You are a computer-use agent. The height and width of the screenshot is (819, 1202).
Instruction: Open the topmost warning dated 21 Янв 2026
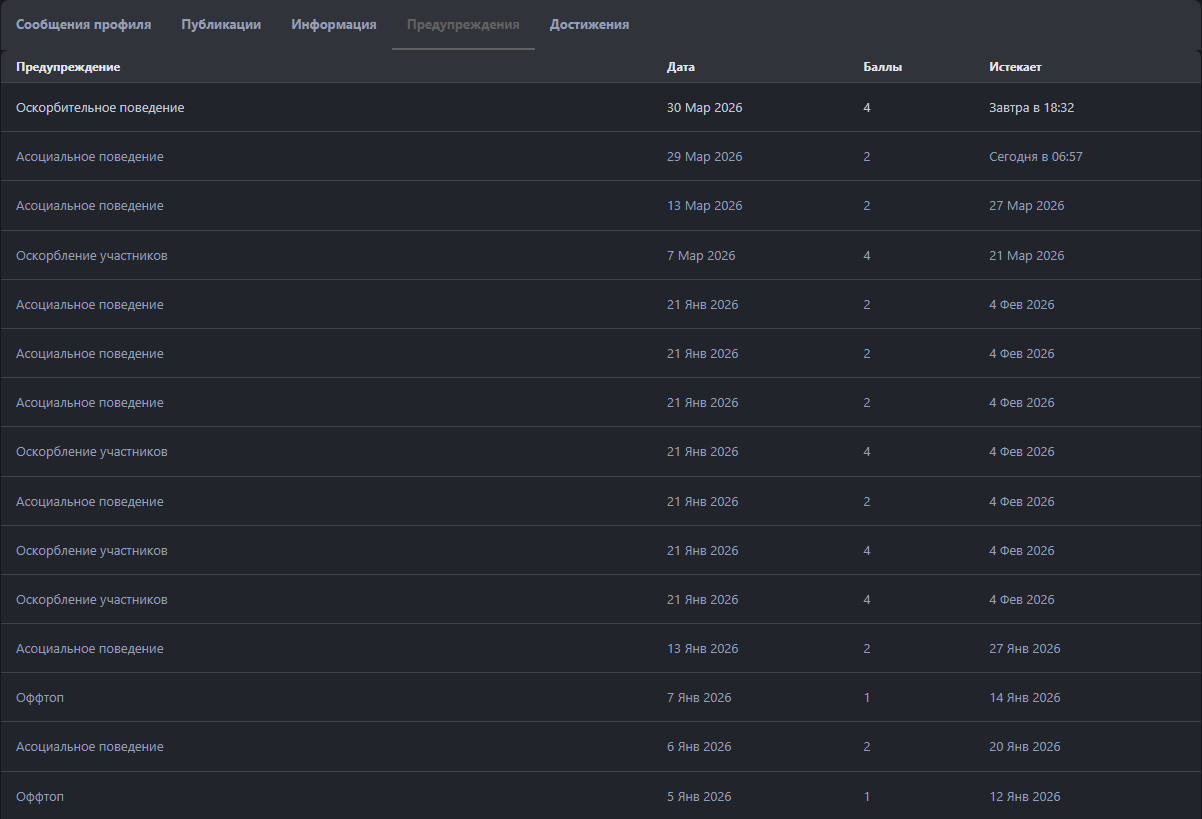[90, 305]
